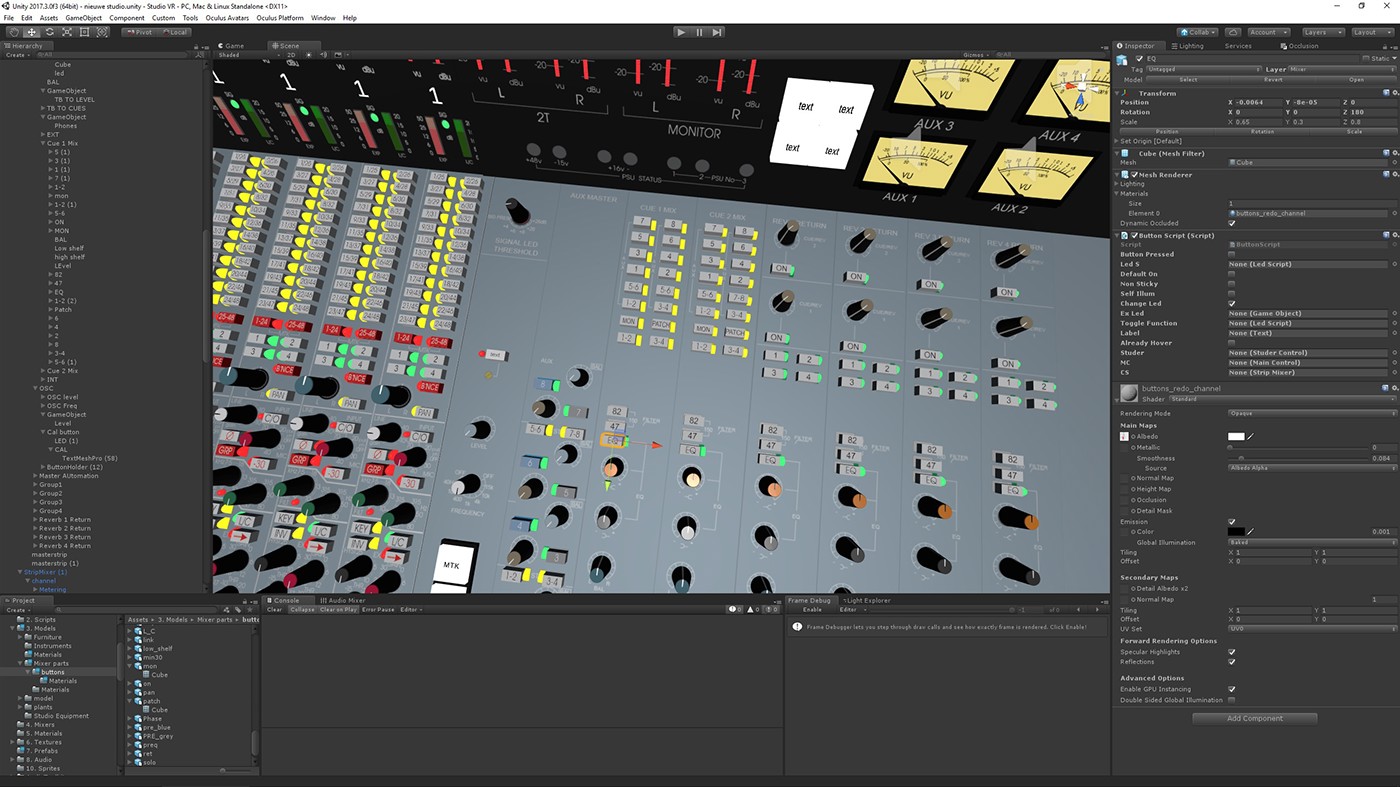
Task: Select the Rotate tool in toolbar
Action: (49, 32)
